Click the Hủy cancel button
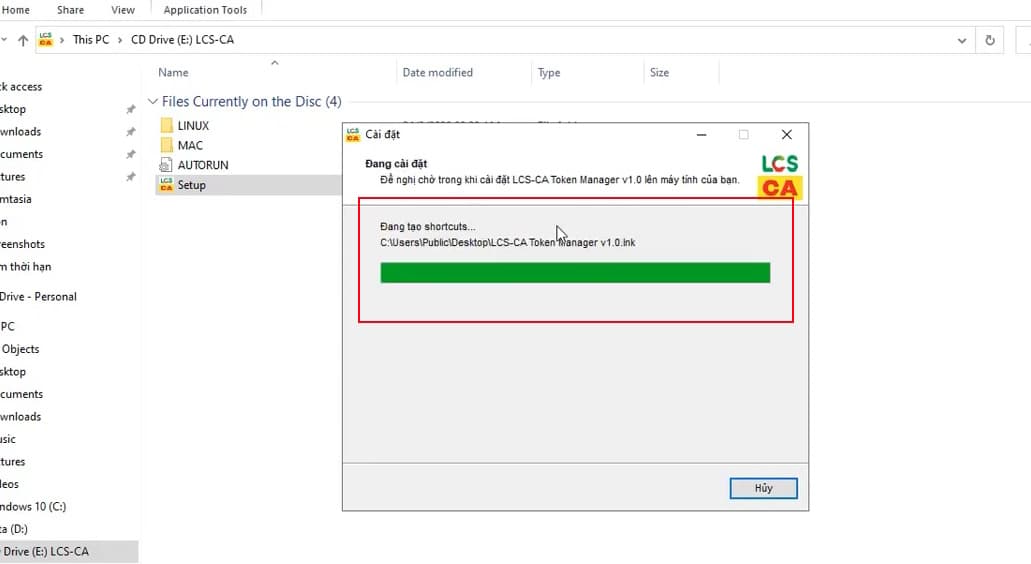The height and width of the screenshot is (564, 1031). pos(763,488)
